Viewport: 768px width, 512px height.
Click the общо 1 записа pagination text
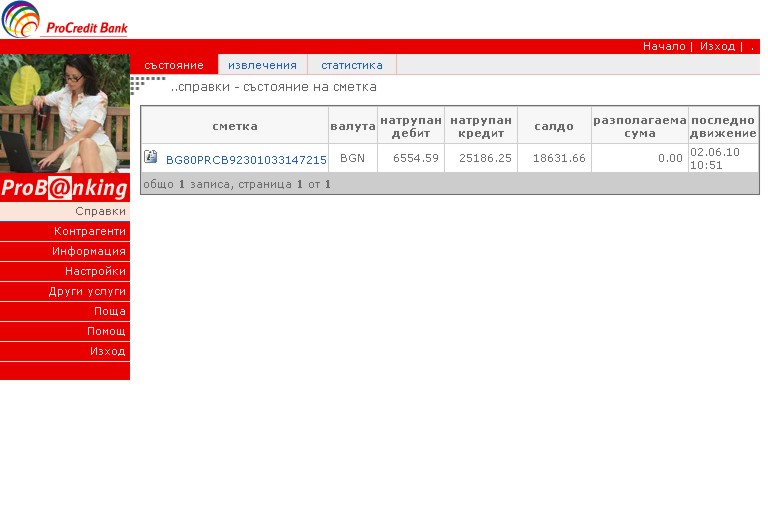(x=237, y=184)
